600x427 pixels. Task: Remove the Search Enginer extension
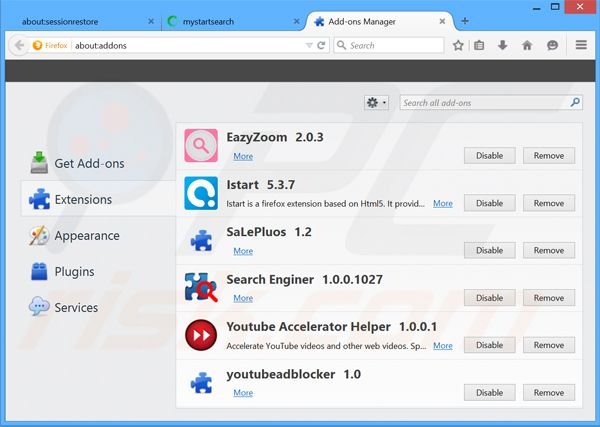(549, 298)
